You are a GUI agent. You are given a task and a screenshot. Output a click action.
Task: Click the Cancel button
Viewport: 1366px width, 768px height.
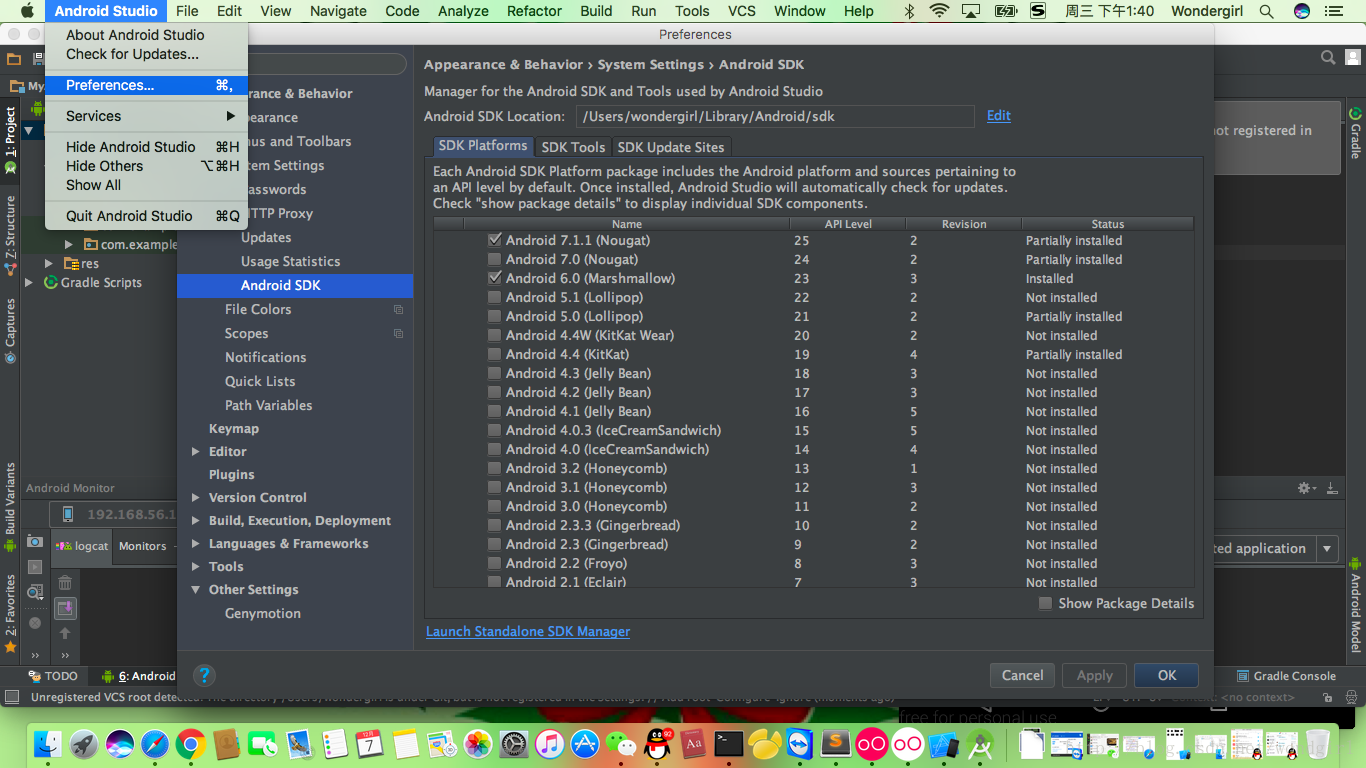(x=1022, y=676)
